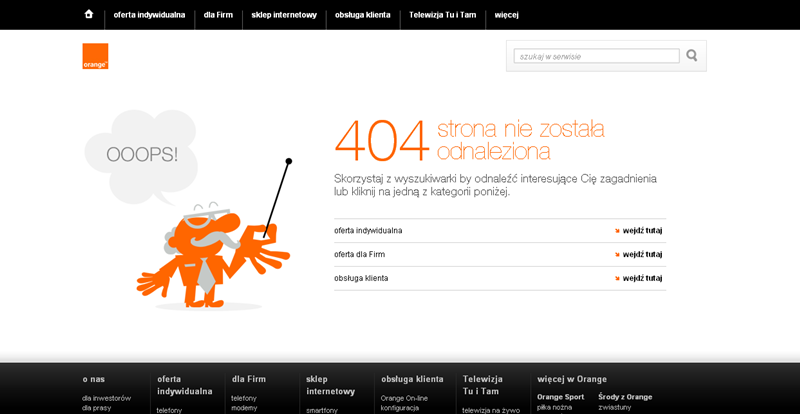Open footer heading 'więcej w Orange'

coord(572,379)
